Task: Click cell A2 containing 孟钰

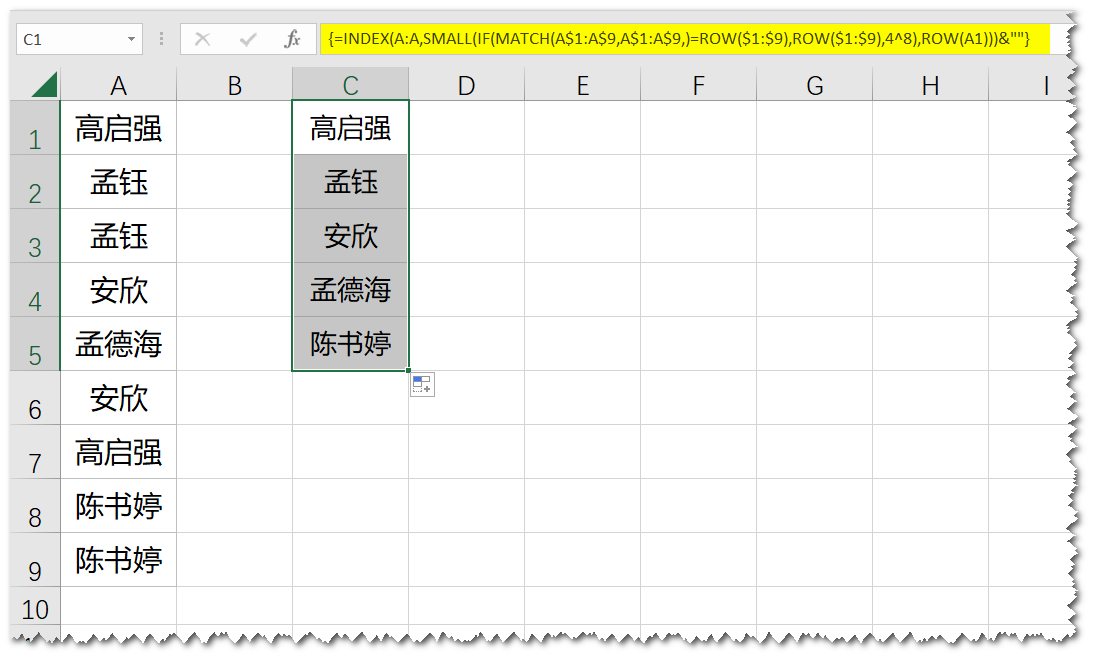Action: 118,182
